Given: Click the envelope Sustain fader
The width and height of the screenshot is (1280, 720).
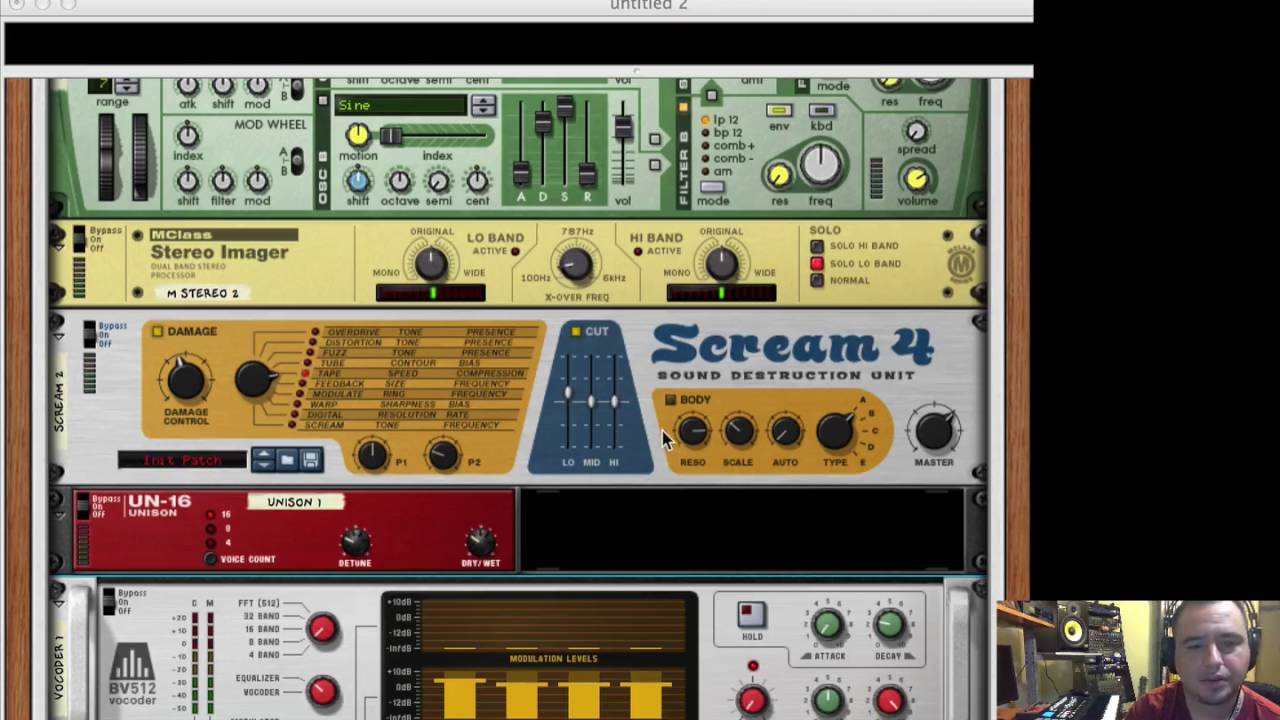Looking at the screenshot, I should (x=565, y=108).
